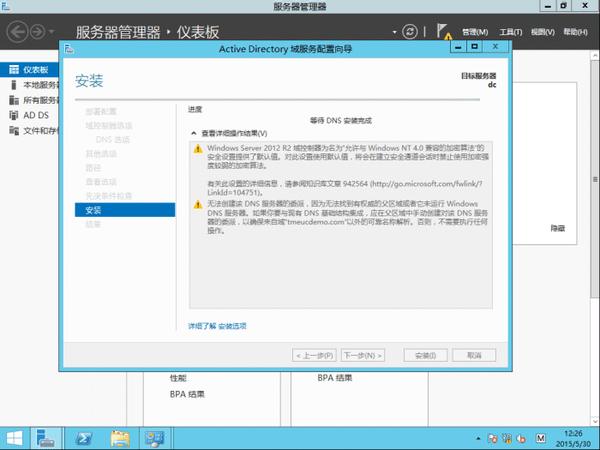Close the Active Directory configuration wizard
The width and height of the screenshot is (600, 450).
[x=496, y=47]
